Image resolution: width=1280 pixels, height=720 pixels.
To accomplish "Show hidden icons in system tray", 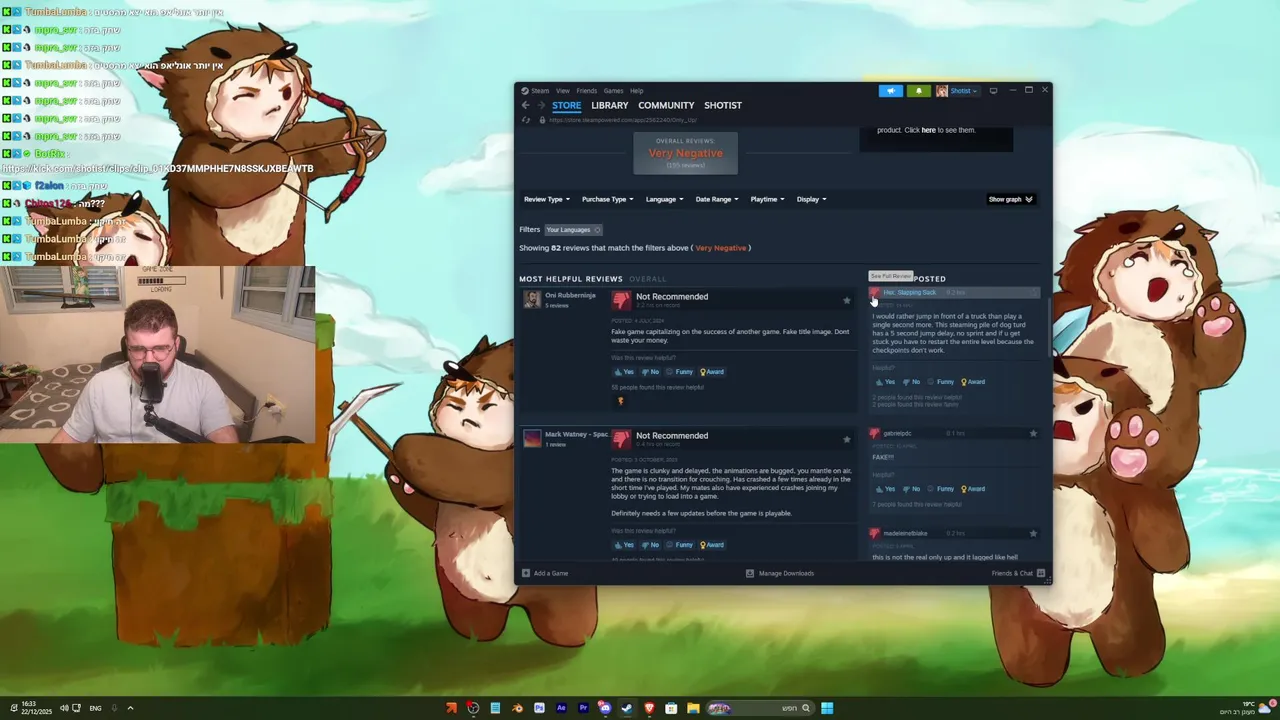I will [x=130, y=708].
